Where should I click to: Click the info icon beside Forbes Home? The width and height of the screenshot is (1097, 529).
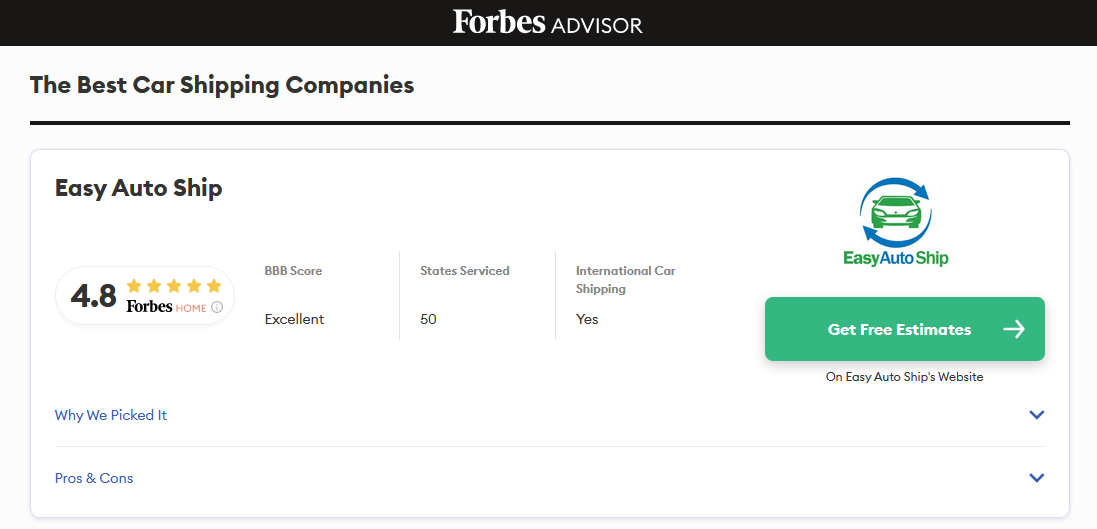coord(217,308)
